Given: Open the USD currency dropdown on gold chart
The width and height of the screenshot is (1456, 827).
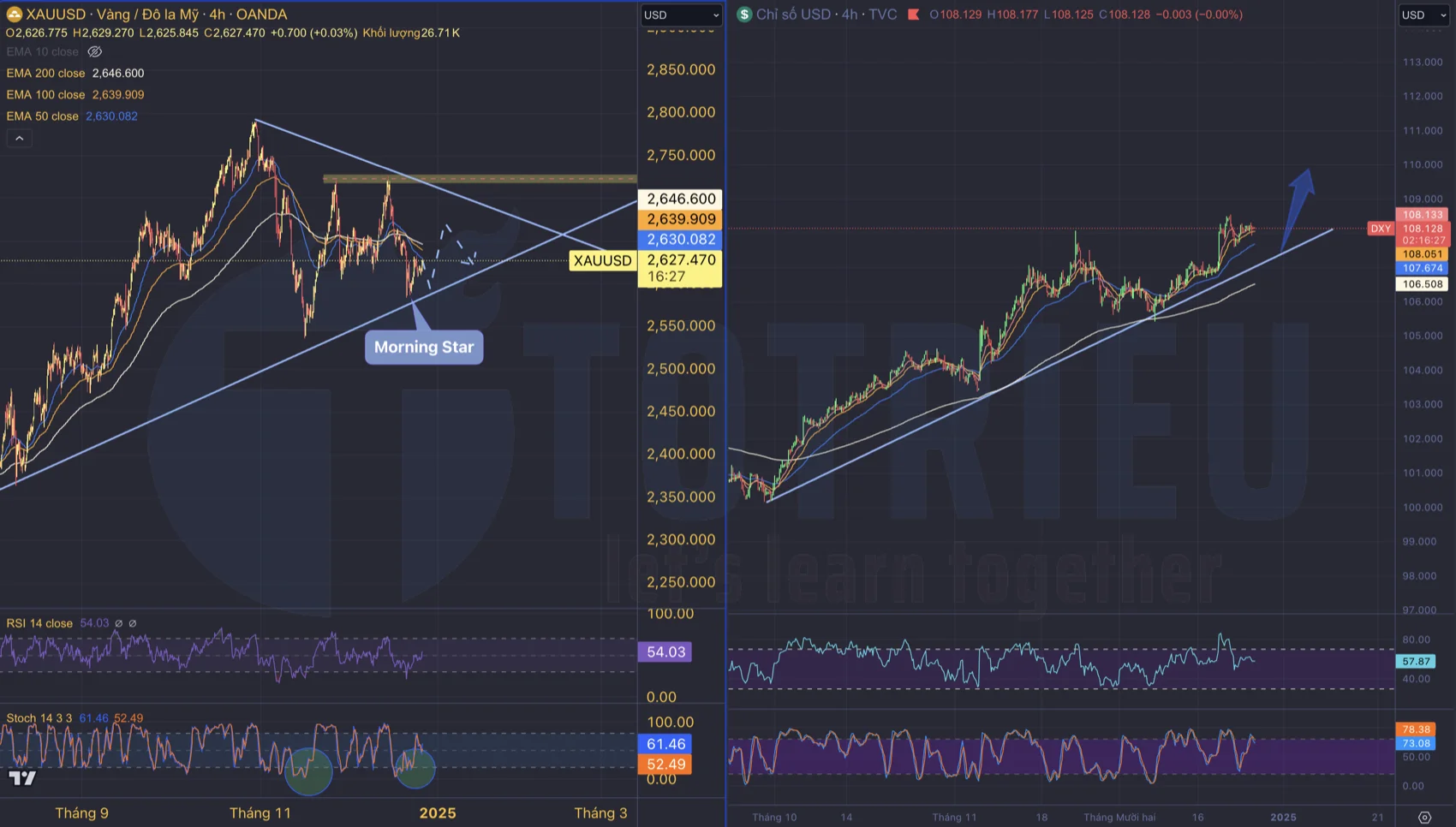Looking at the screenshot, I should click(681, 15).
